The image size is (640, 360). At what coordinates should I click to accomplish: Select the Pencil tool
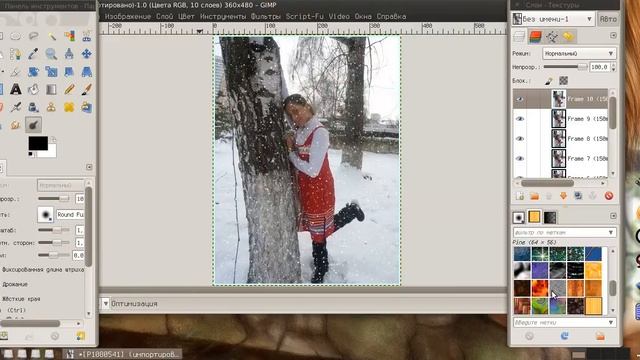69,89
